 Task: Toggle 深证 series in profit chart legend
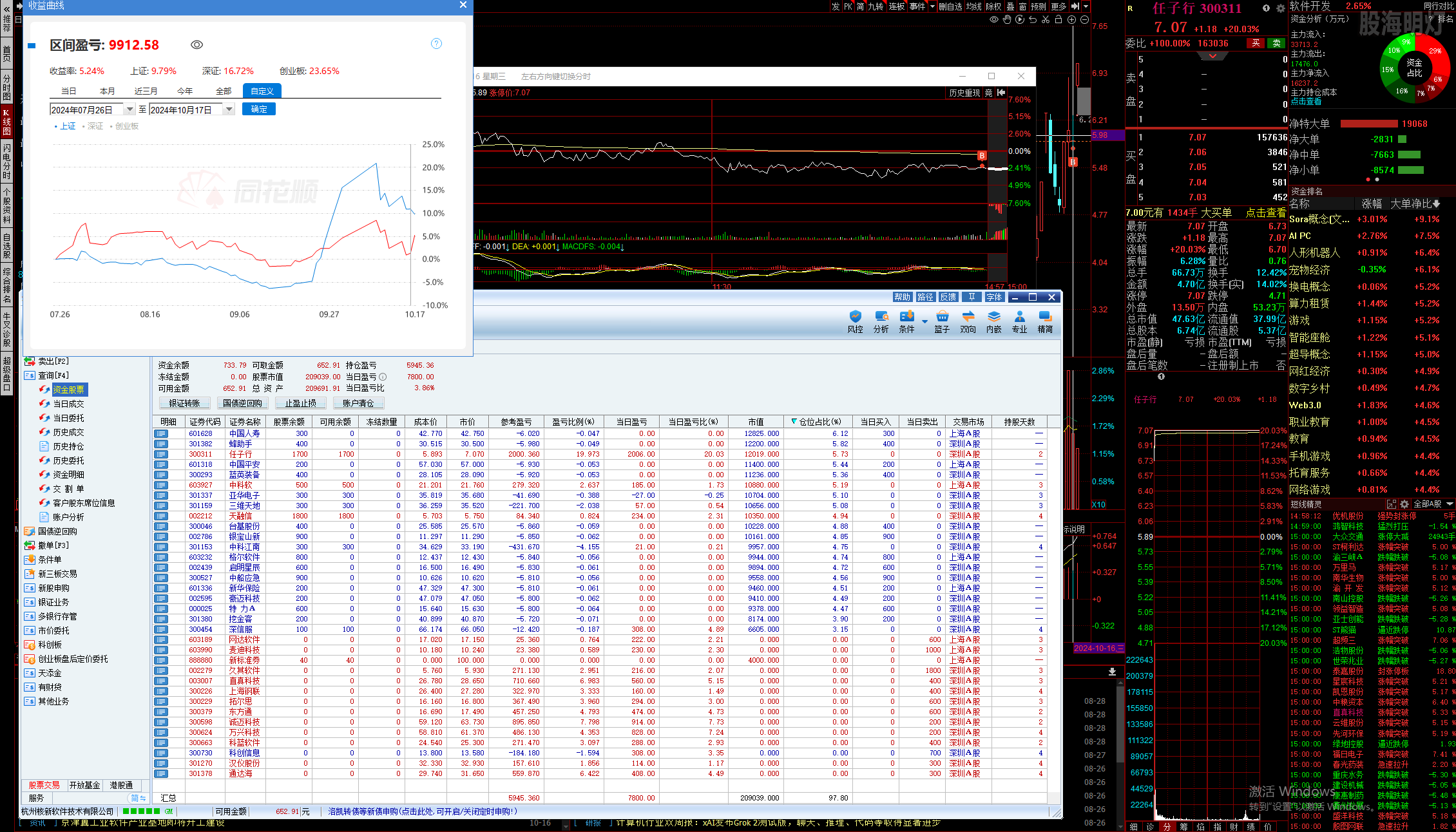coord(93,126)
